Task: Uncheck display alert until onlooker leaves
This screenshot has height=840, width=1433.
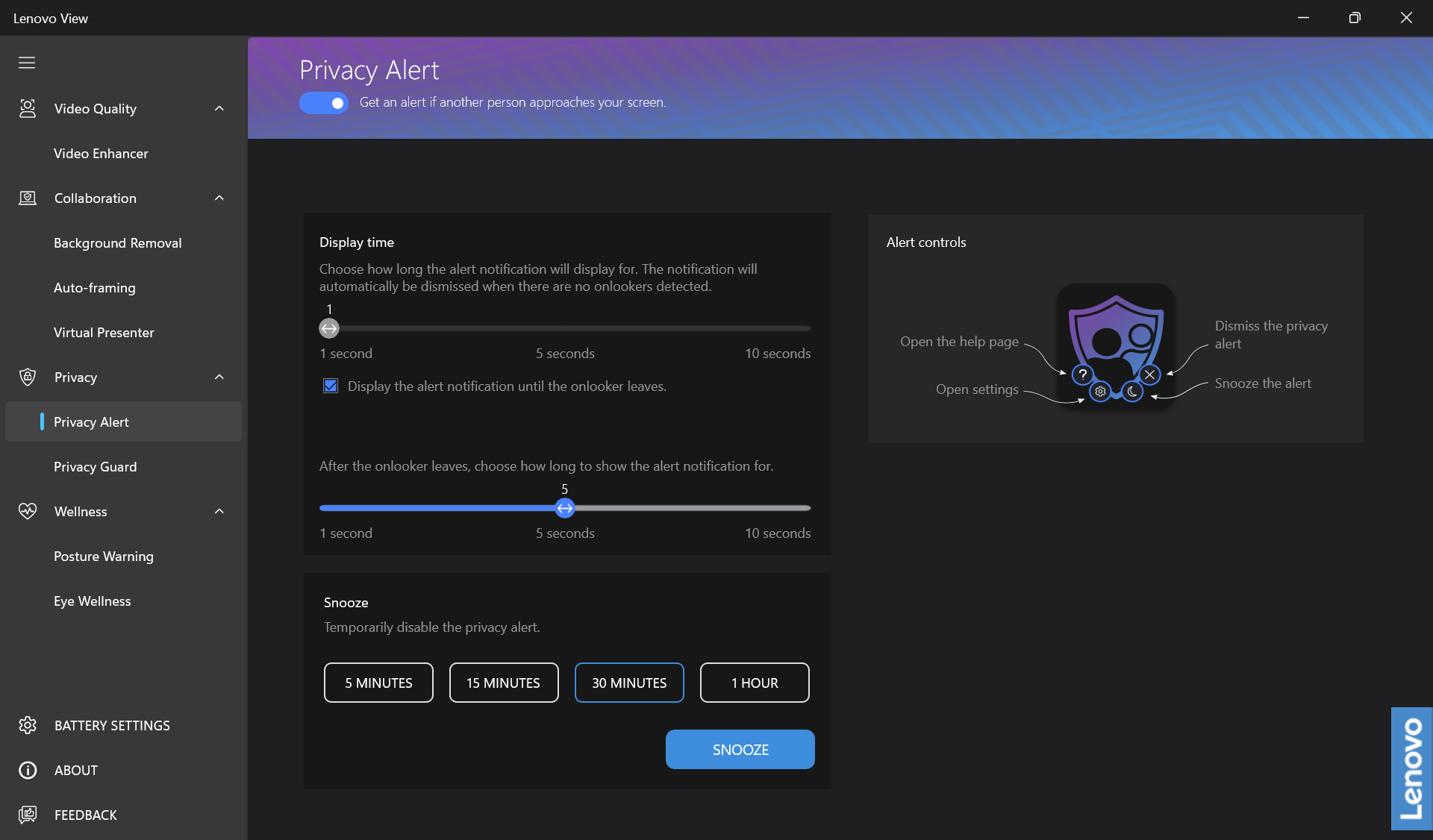Action: point(331,386)
